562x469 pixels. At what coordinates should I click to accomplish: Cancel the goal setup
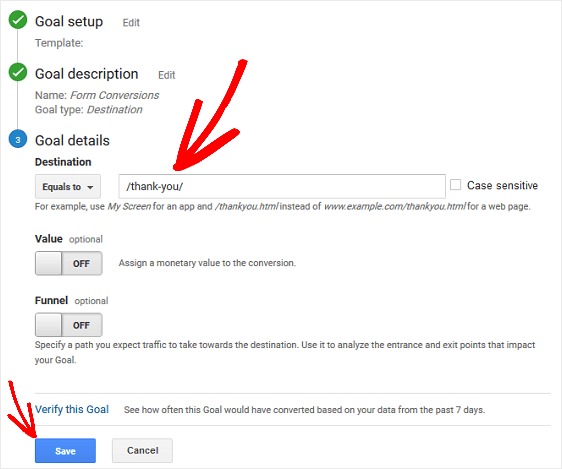coord(142,450)
